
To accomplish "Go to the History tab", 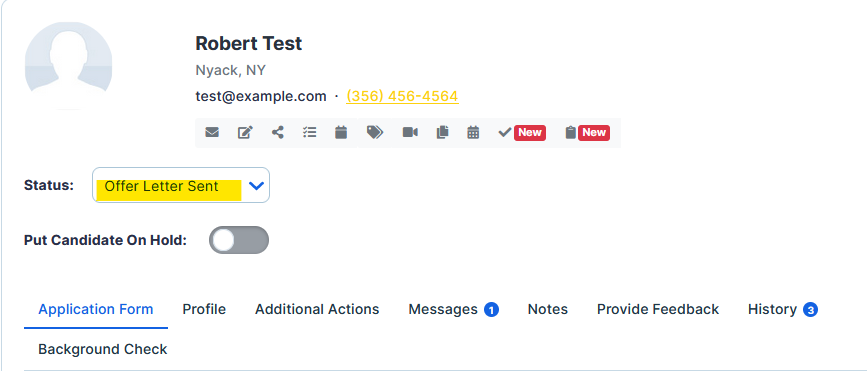I will tap(782, 309).
